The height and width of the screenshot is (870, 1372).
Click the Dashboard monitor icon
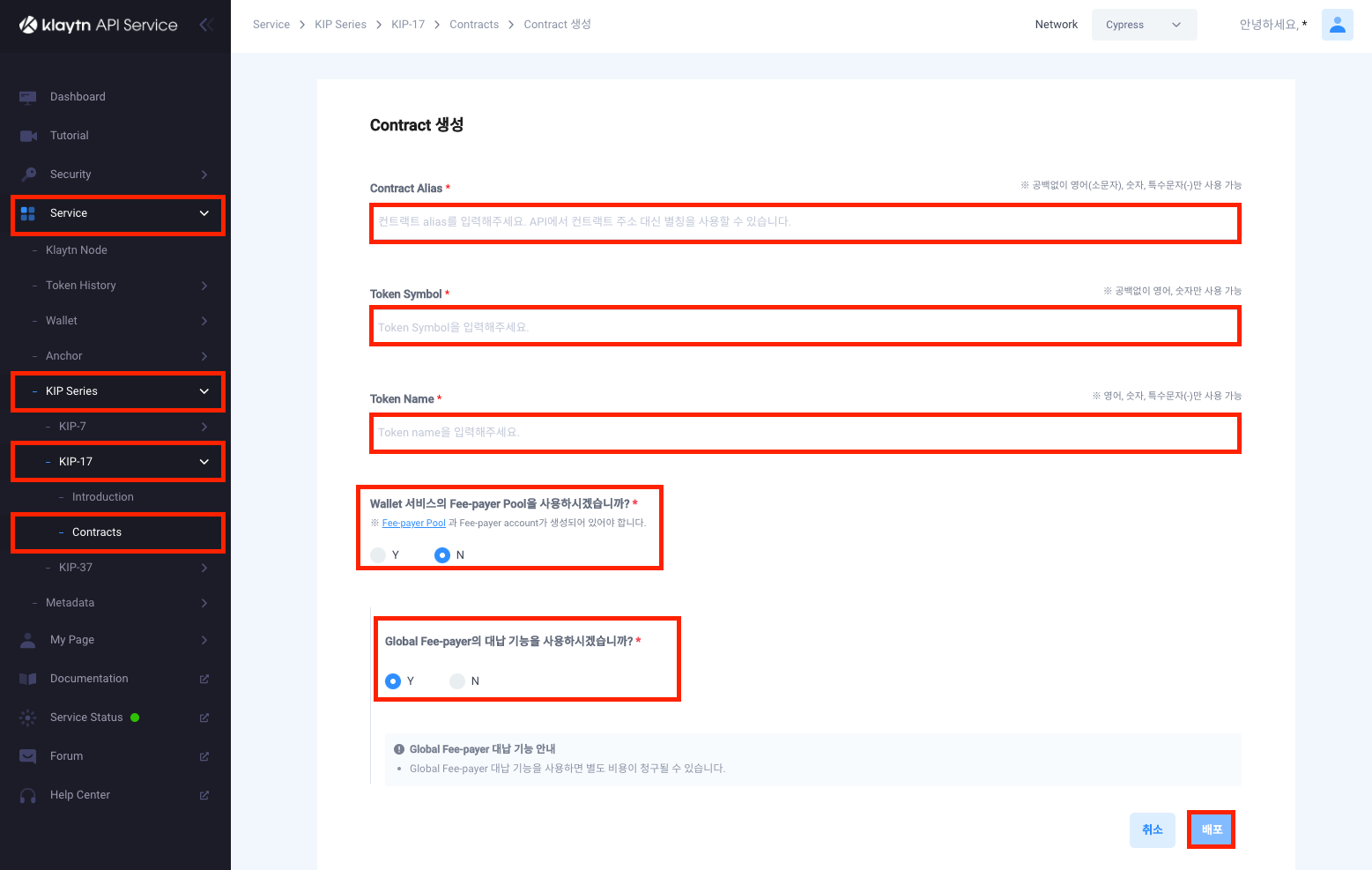(x=28, y=97)
